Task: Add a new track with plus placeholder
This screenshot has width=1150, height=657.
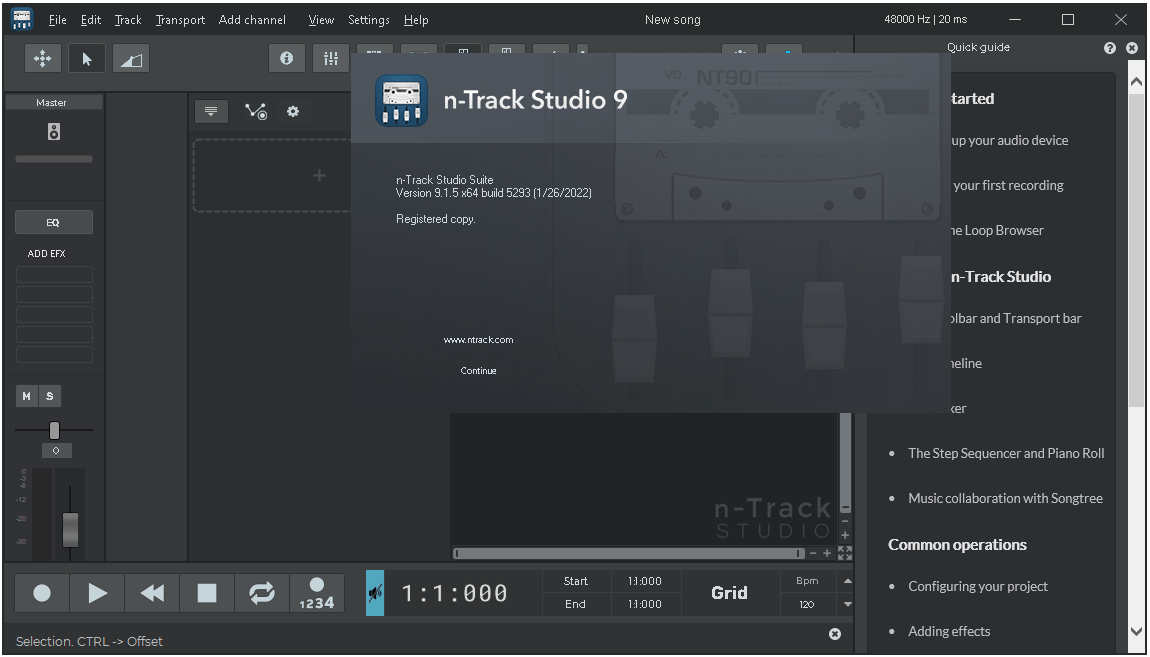Action: (x=319, y=175)
